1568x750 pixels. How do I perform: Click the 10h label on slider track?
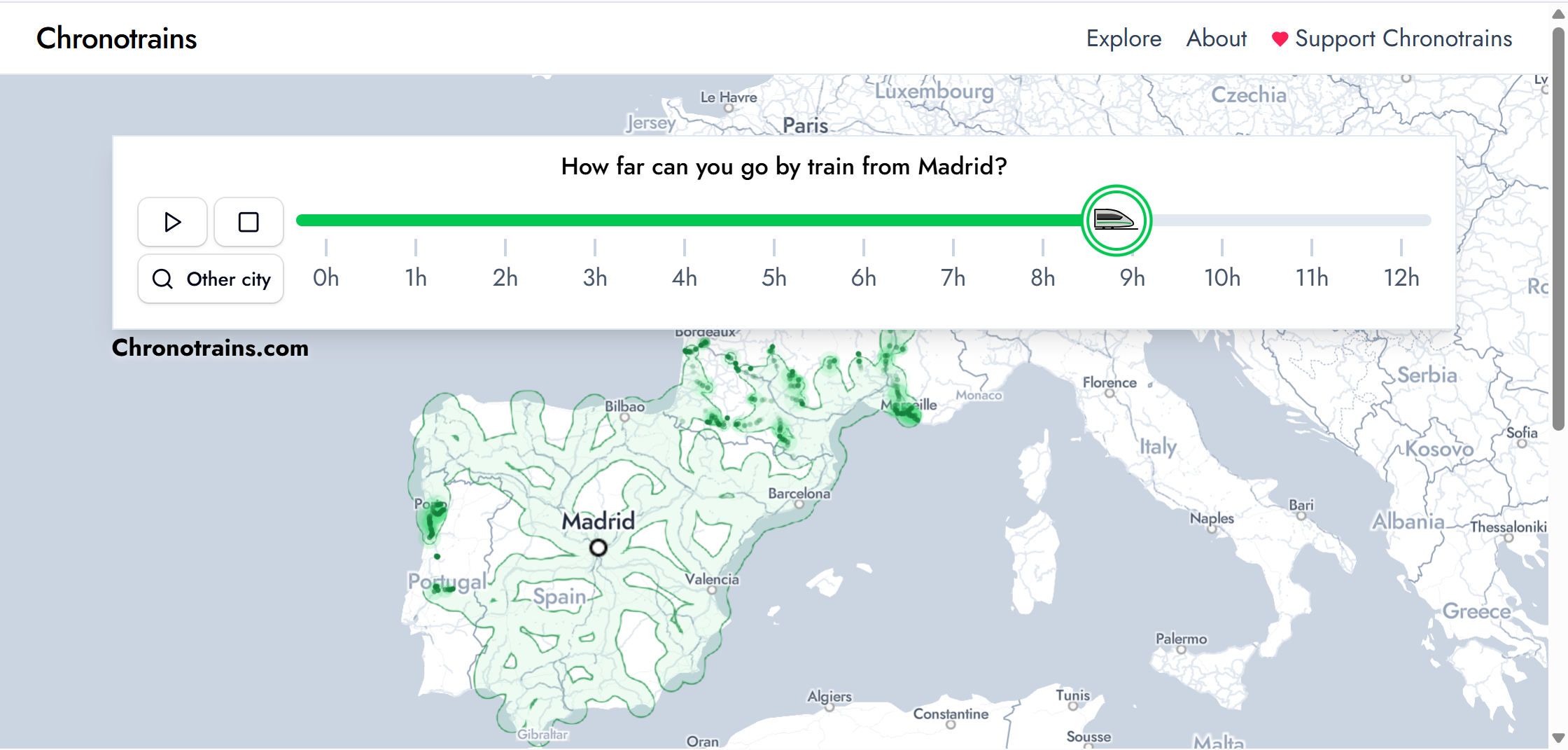[1221, 278]
